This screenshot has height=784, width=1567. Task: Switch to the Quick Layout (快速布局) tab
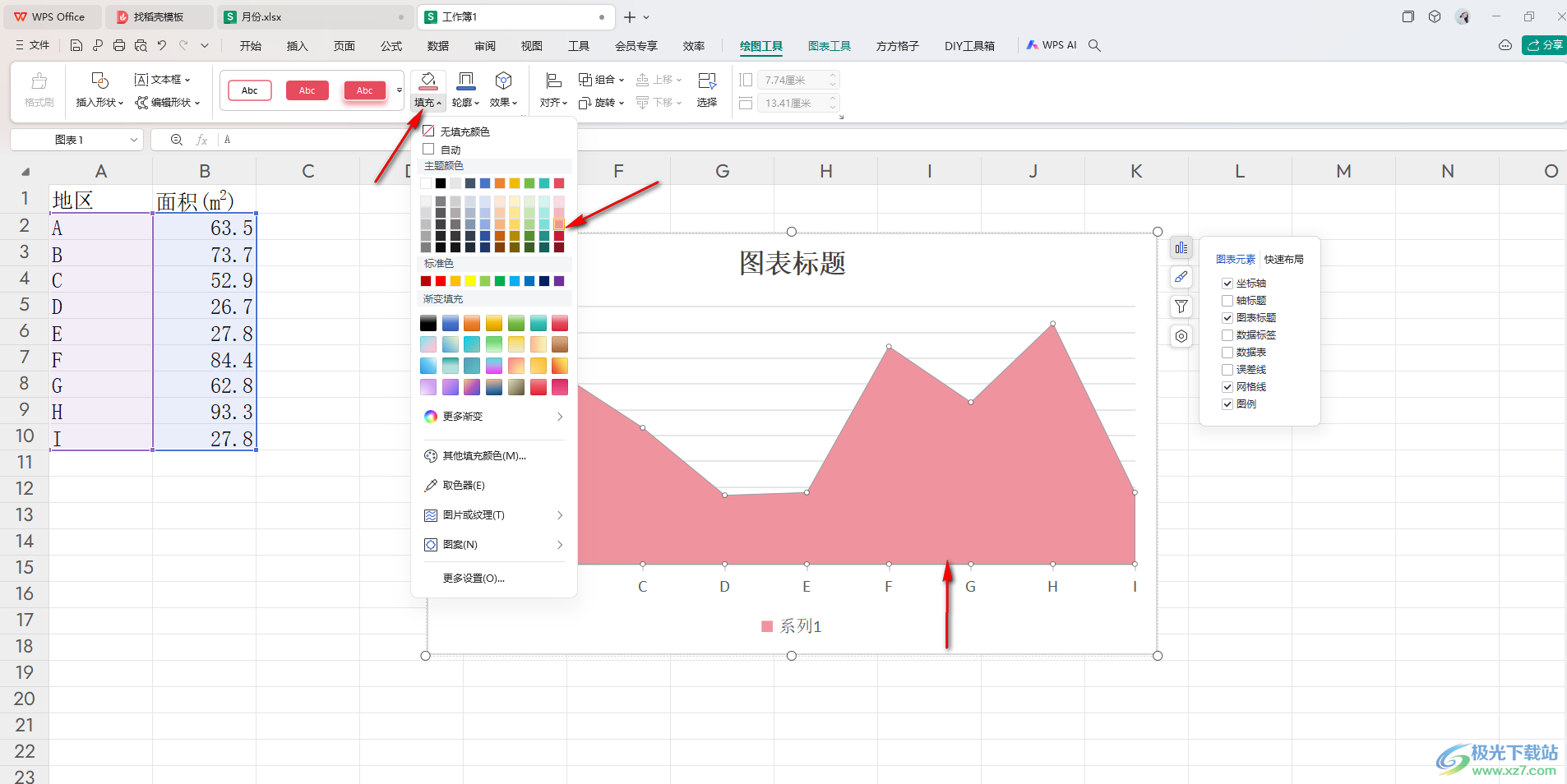1284,260
